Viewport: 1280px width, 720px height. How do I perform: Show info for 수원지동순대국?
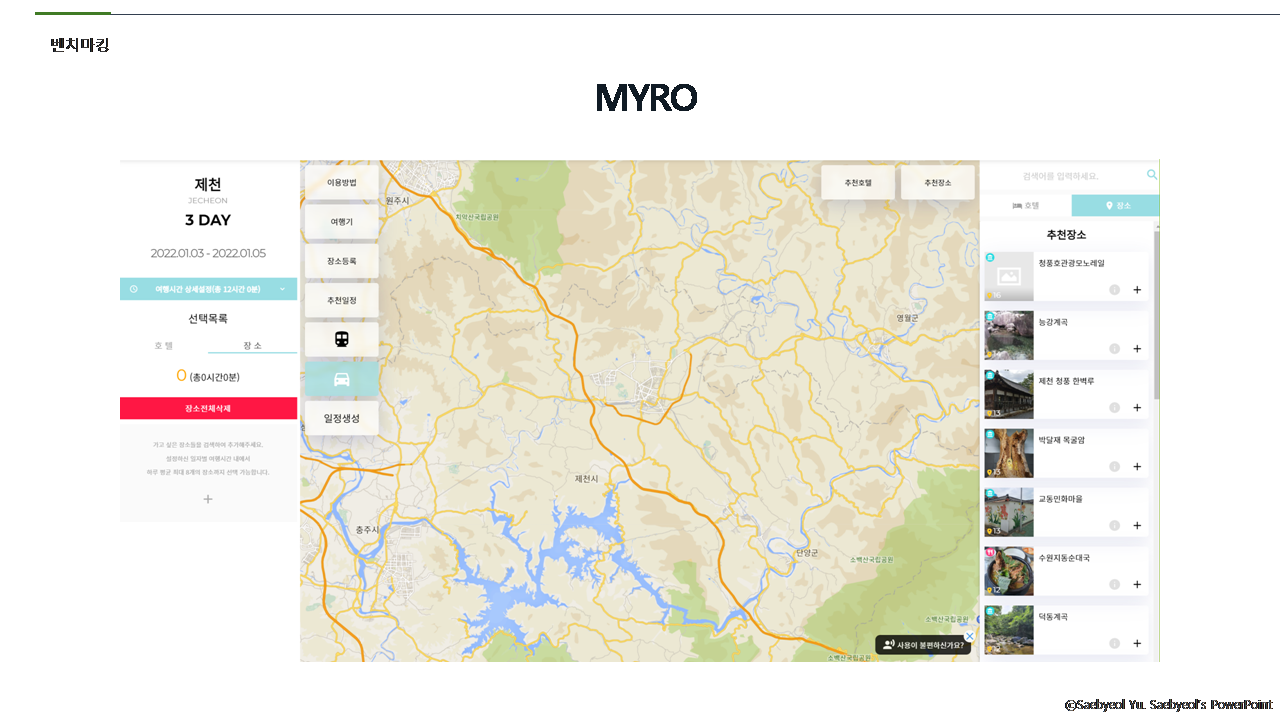click(1114, 585)
